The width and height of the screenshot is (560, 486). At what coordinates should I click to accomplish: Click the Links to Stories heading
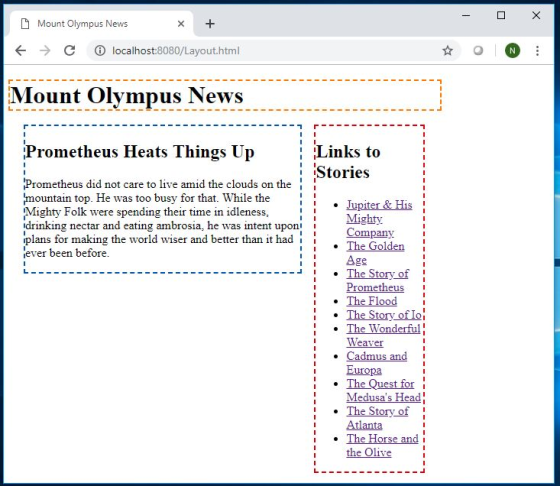pyautogui.click(x=348, y=162)
